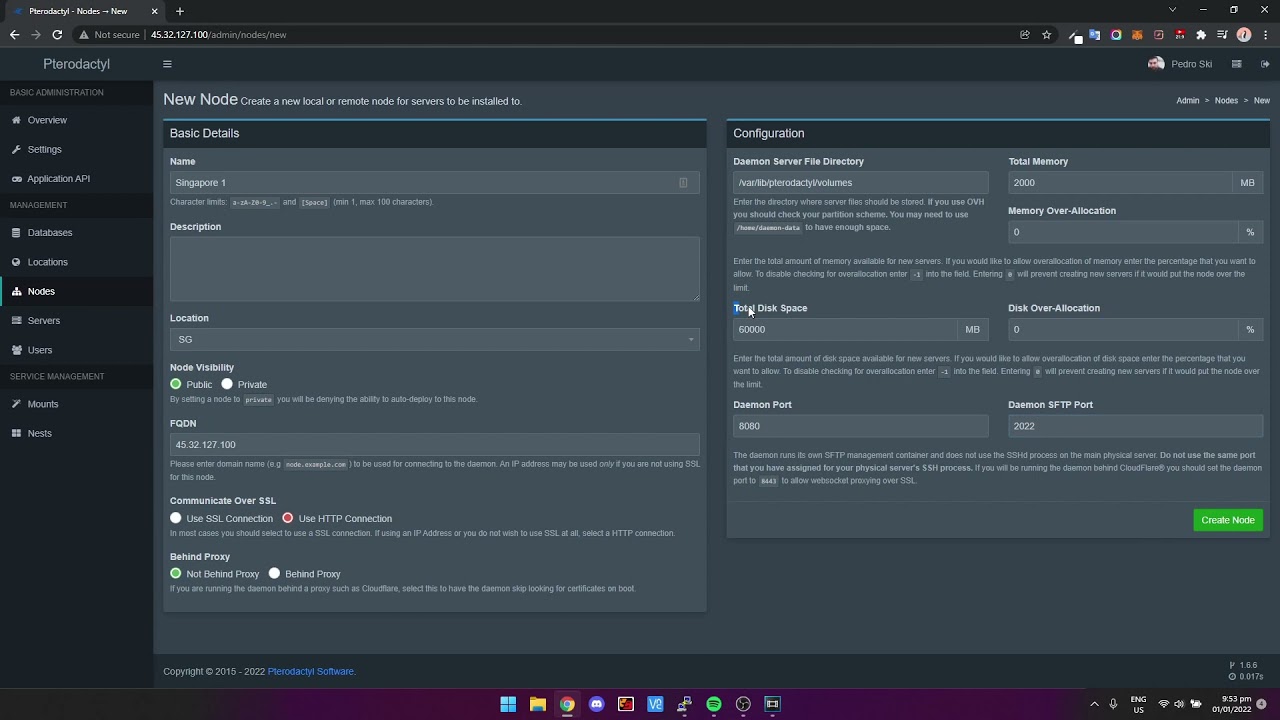Open the Google Translate extension icon
1280x720 pixels.
pos(1095,34)
